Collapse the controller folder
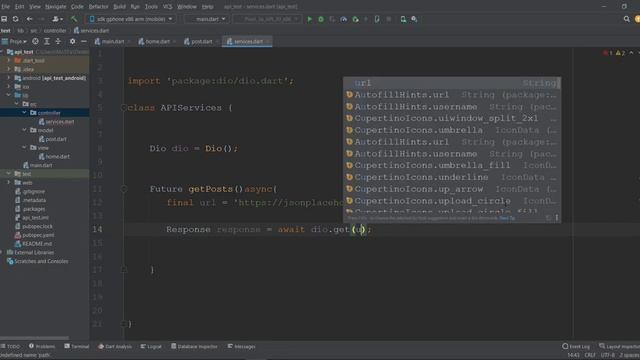Screen dimensions: 640x360 (24, 113)
